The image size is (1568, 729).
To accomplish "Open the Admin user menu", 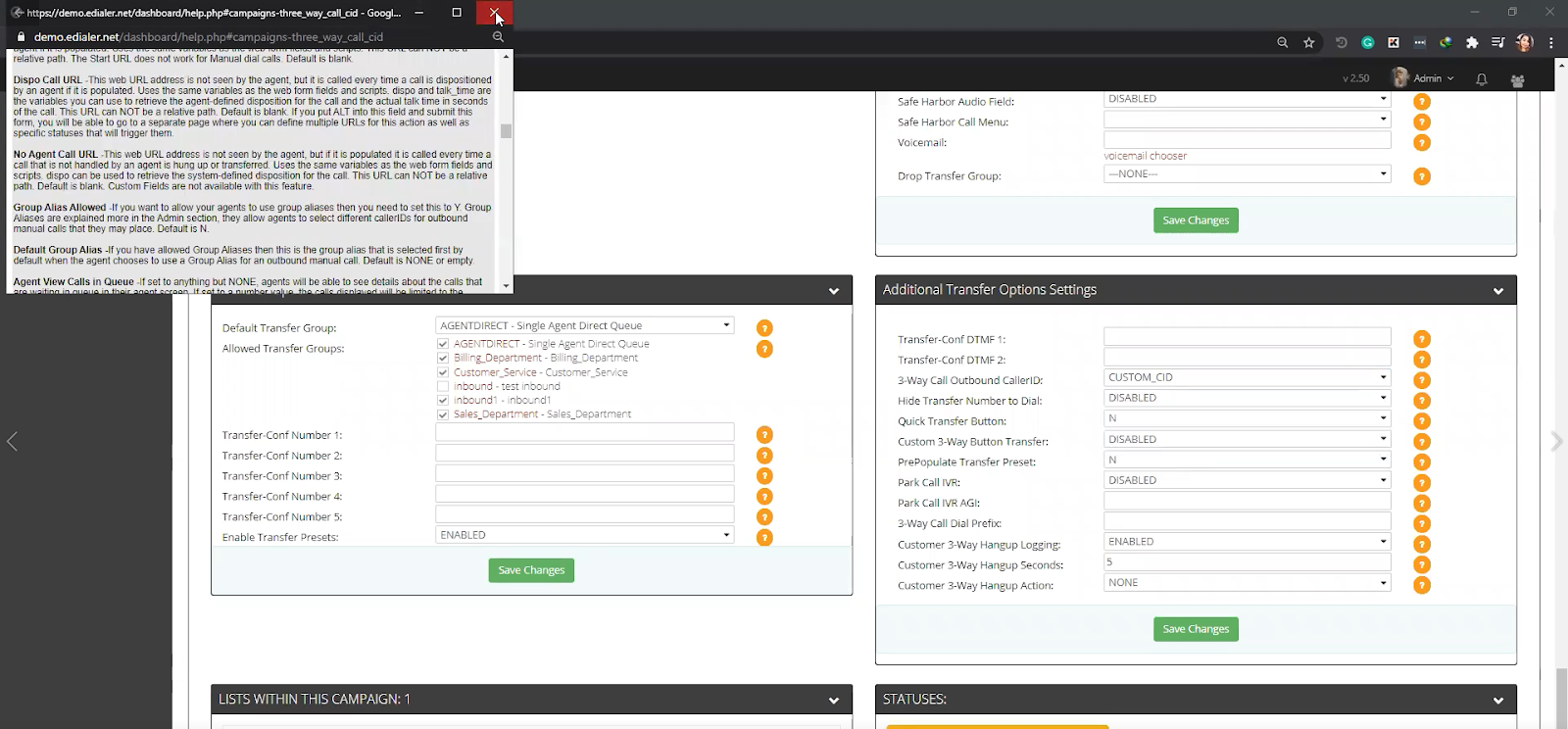I will (1424, 78).
